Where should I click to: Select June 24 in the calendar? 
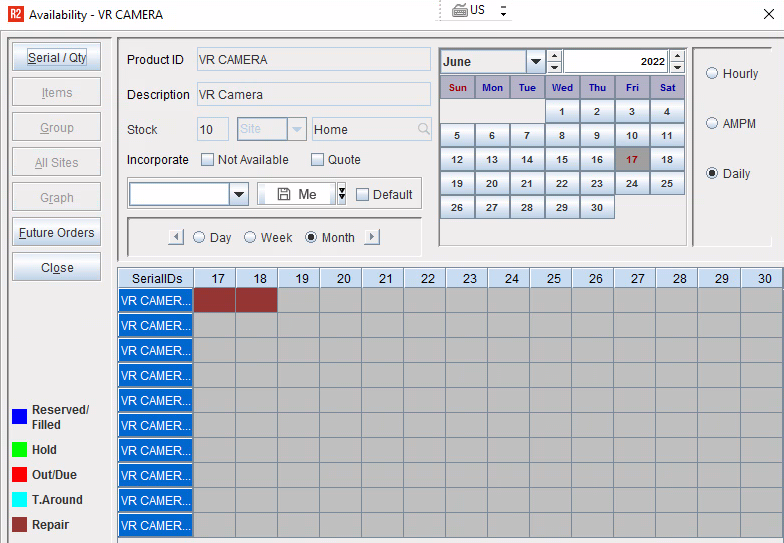click(x=632, y=184)
